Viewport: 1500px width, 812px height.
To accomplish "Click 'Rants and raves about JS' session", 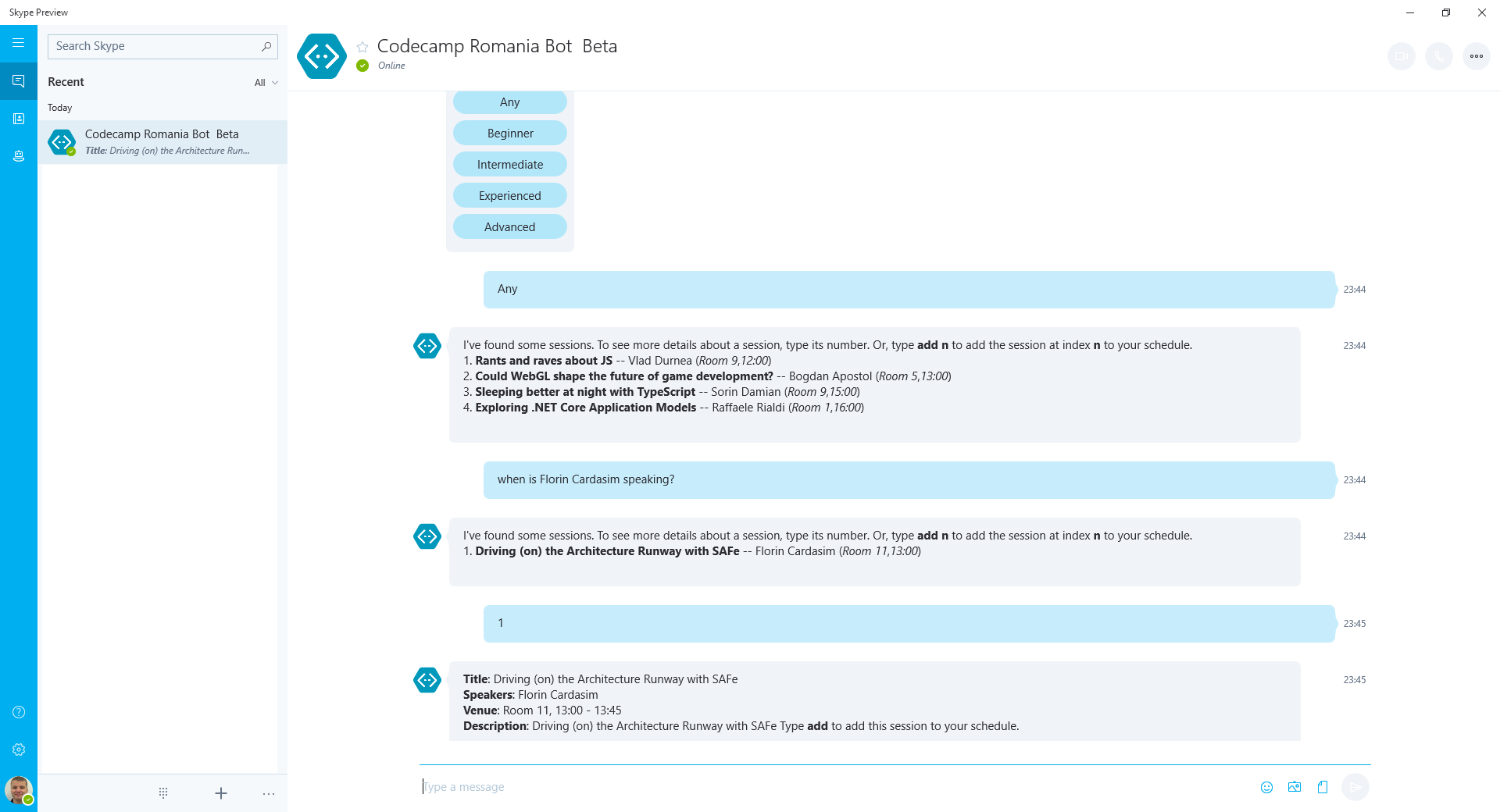I will [544, 361].
